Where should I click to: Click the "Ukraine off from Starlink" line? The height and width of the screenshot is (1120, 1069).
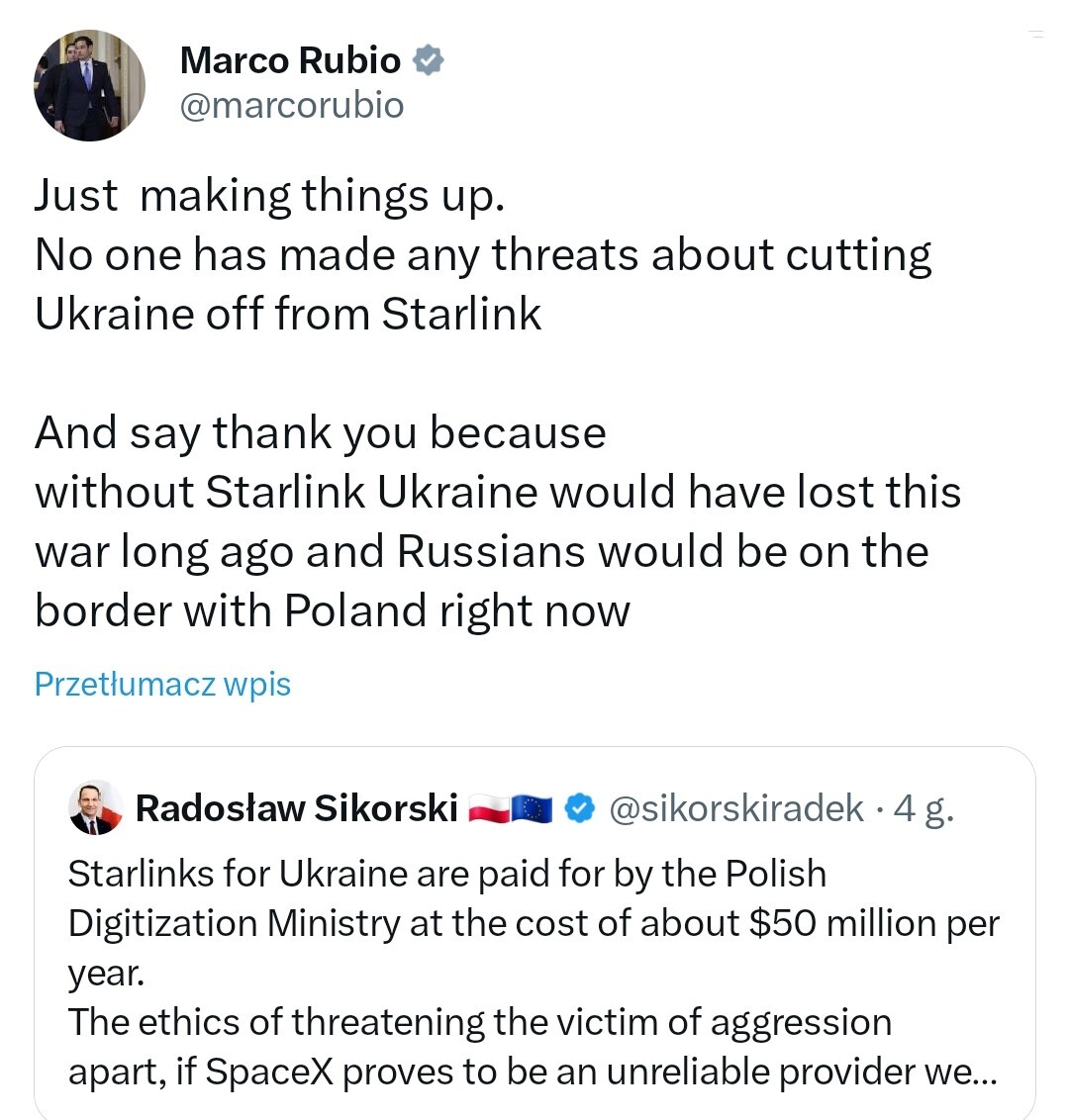288,314
